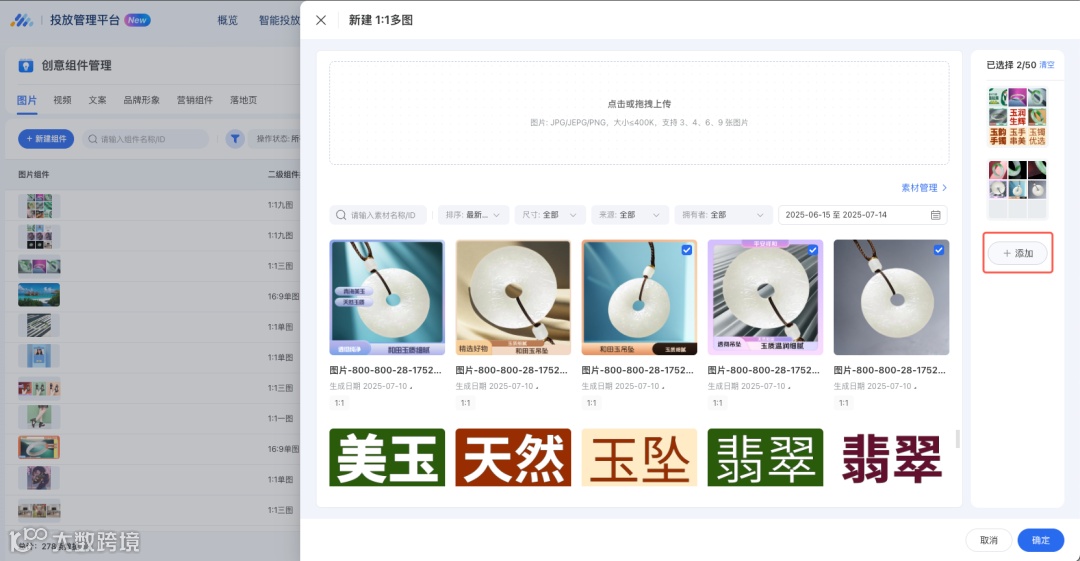
Task: Click the 投放管理平台 title text
Action: 85,20
